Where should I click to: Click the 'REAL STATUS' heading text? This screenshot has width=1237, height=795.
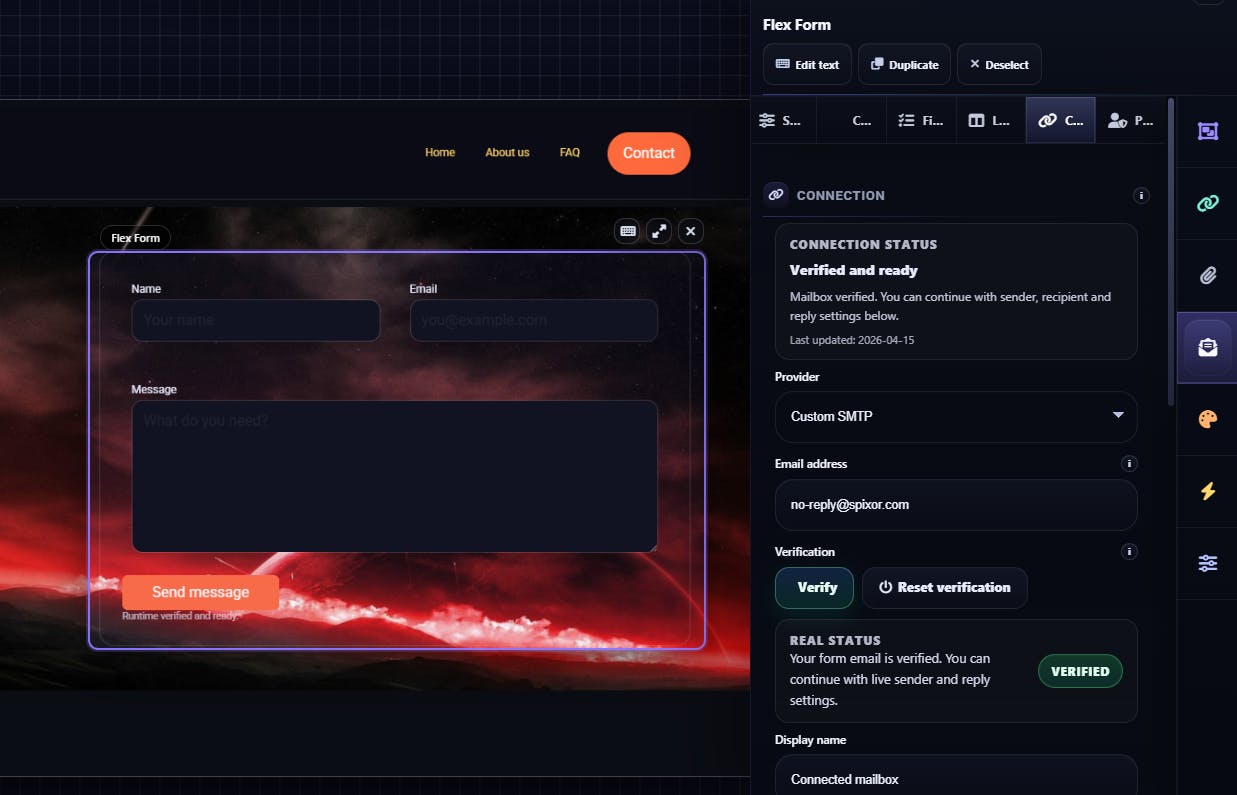tap(835, 640)
